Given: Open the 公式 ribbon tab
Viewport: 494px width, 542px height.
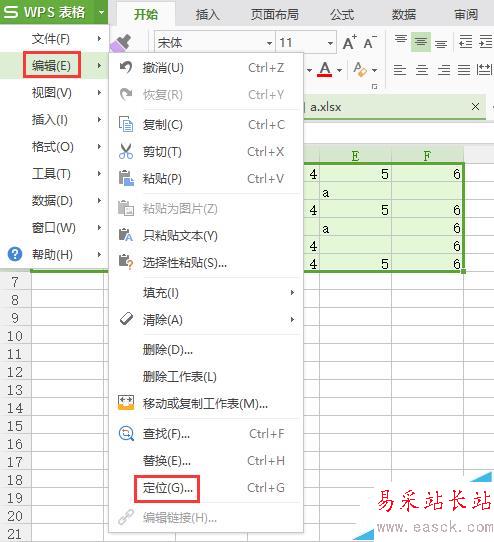Looking at the screenshot, I should [342, 15].
